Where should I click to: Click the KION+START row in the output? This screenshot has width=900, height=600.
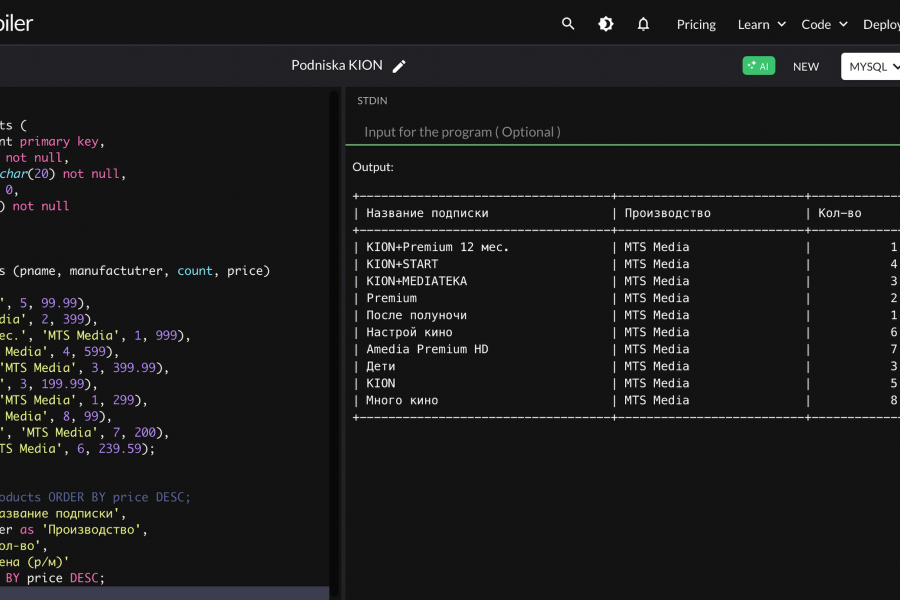[x=402, y=264]
